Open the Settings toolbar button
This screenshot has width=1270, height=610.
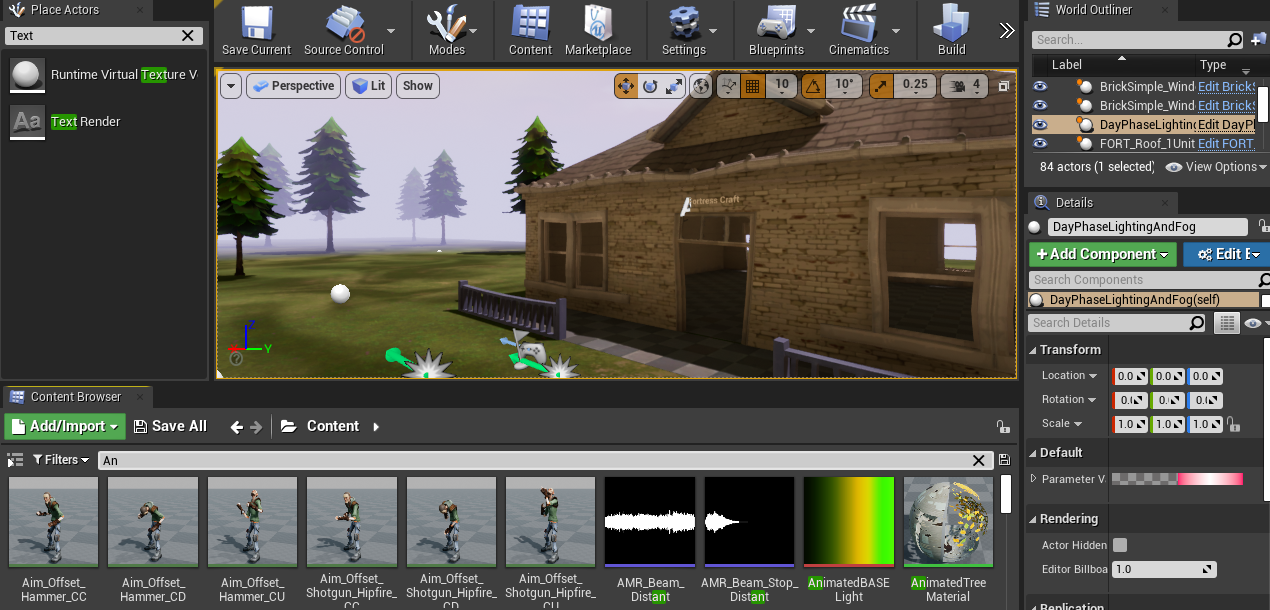[x=683, y=31]
